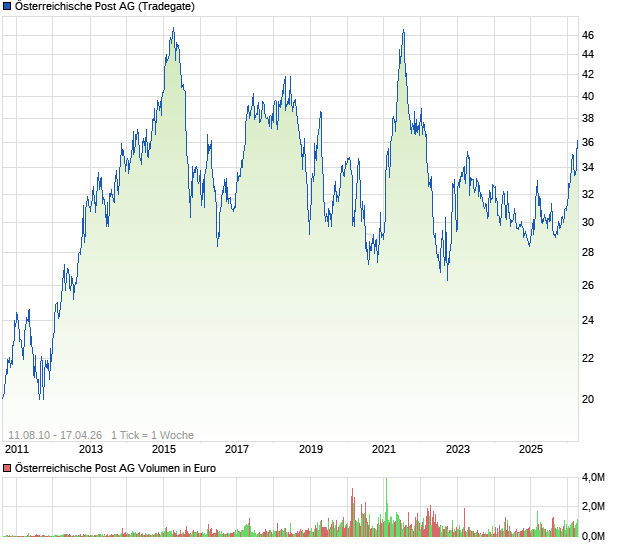Click the price axis value 28

[588, 252]
